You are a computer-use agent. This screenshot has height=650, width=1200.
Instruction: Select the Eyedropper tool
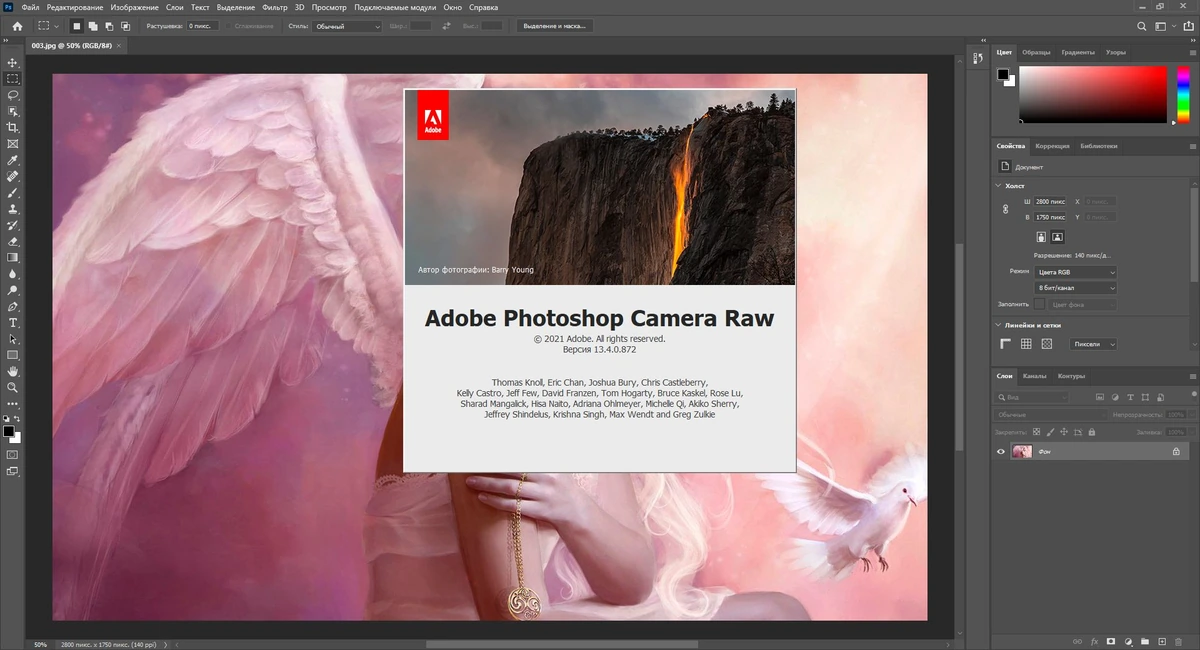click(13, 160)
